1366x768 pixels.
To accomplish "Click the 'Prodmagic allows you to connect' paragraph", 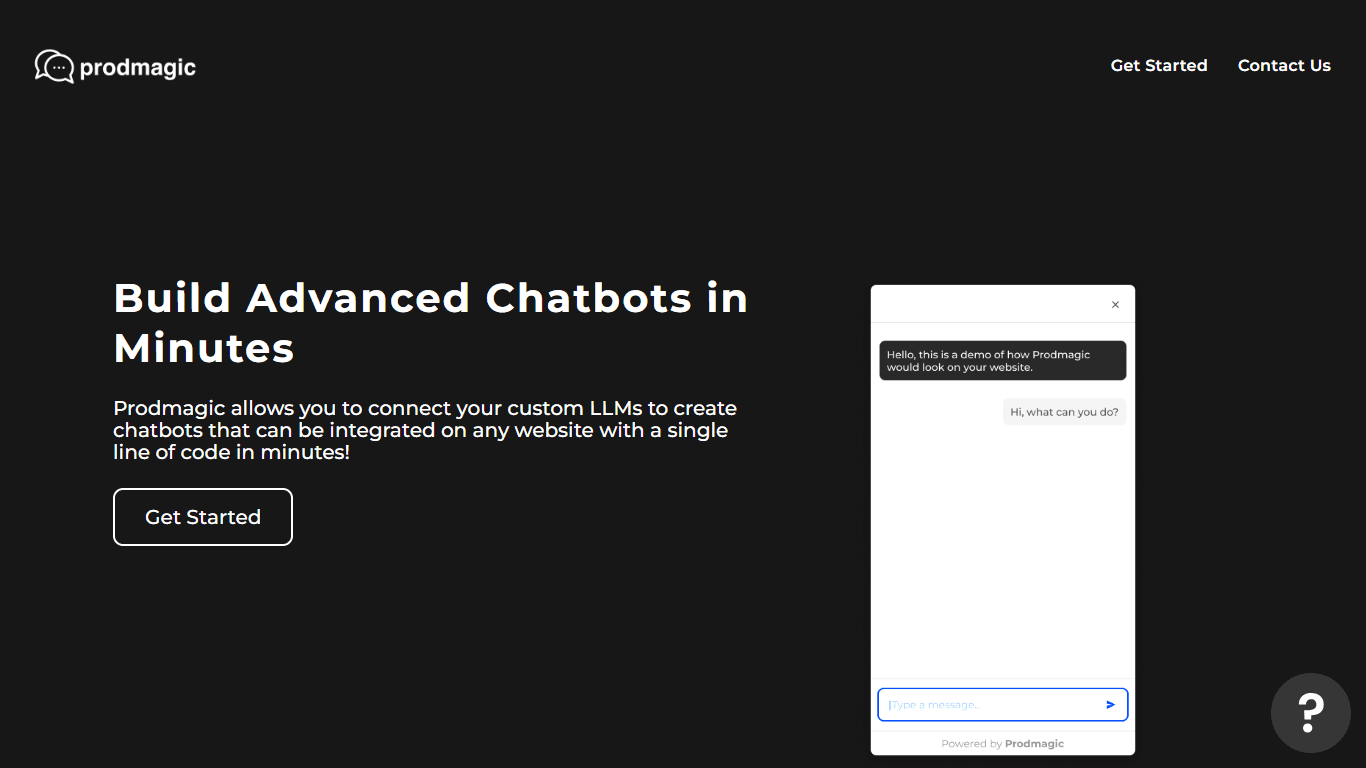I will click(425, 430).
